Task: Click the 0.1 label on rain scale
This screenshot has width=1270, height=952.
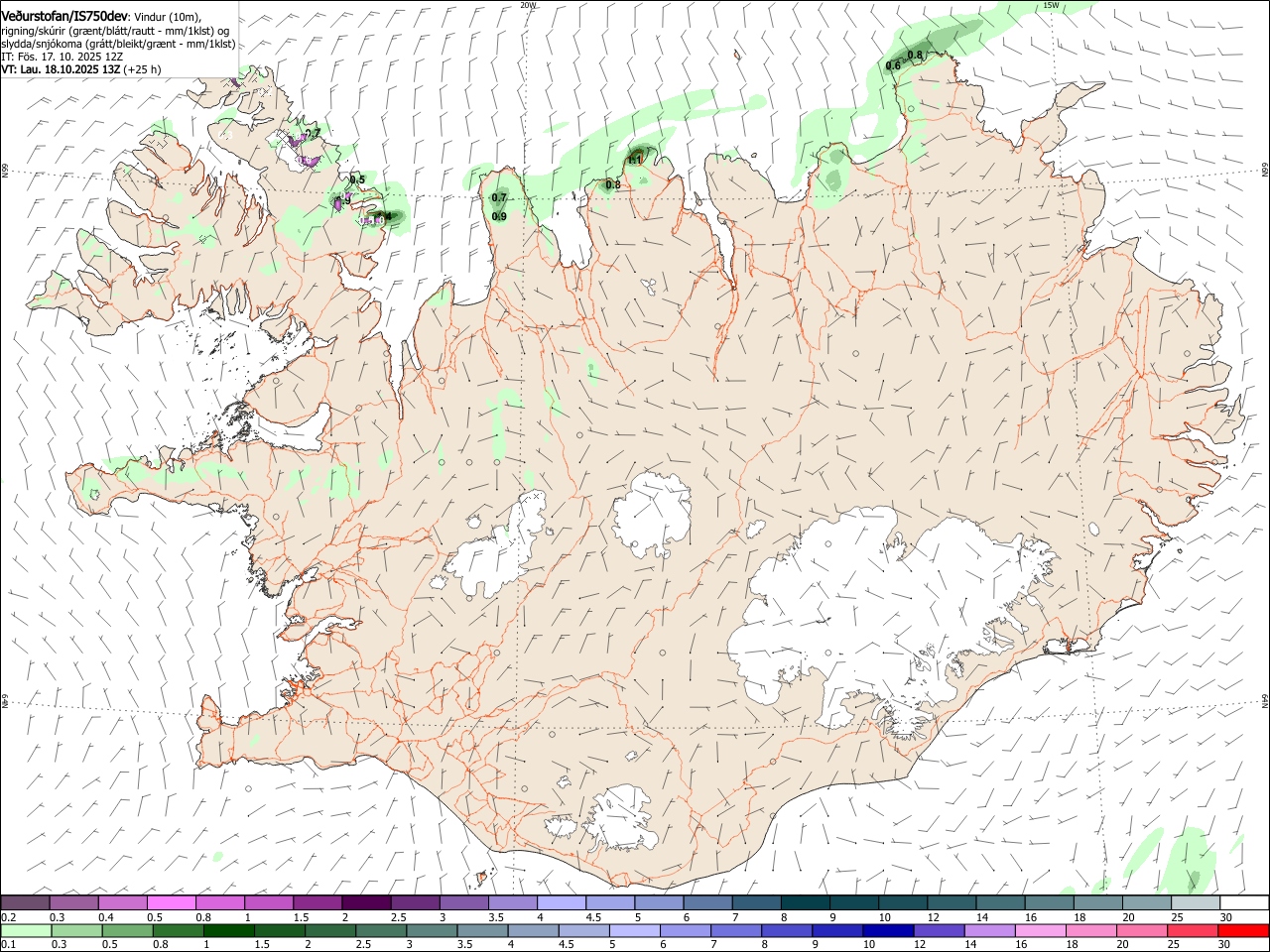Action: click(x=8, y=945)
